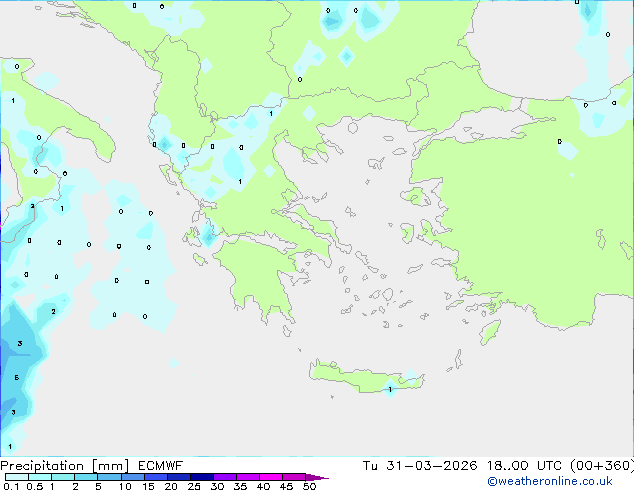Click the '25' legend label
The height and width of the screenshot is (490, 634).
click(x=194, y=486)
